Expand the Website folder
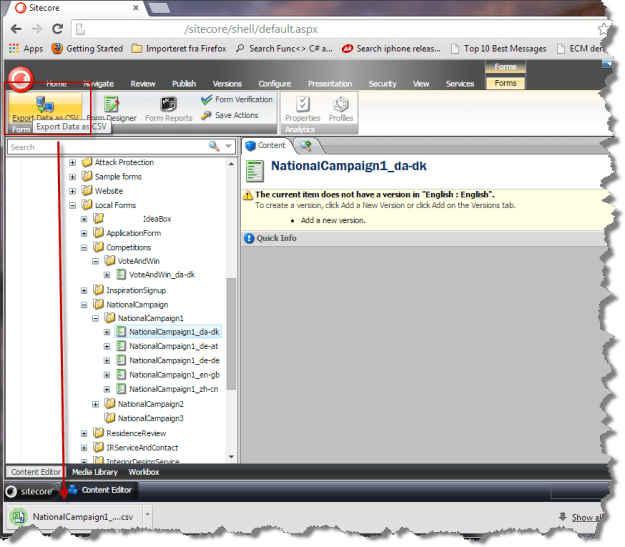This screenshot has width=625, height=547. [x=73, y=191]
